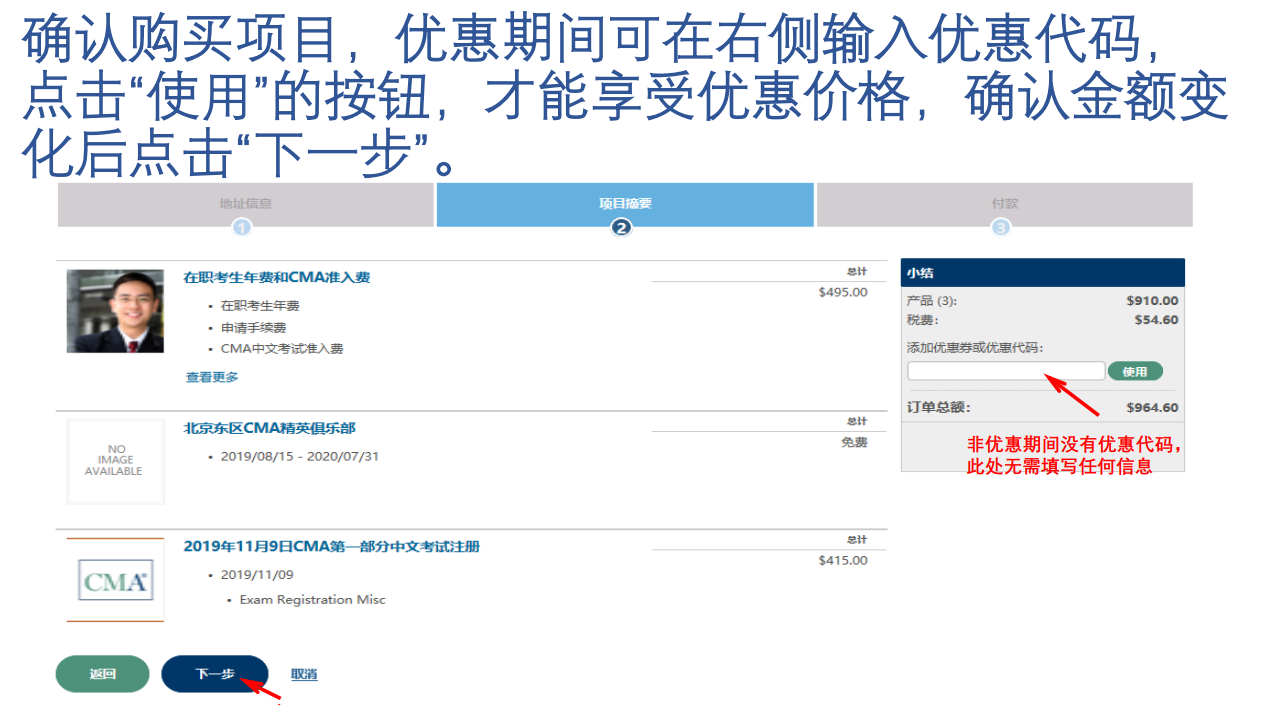Click the coupon code input field
The image size is (1277, 715).
[1005, 370]
